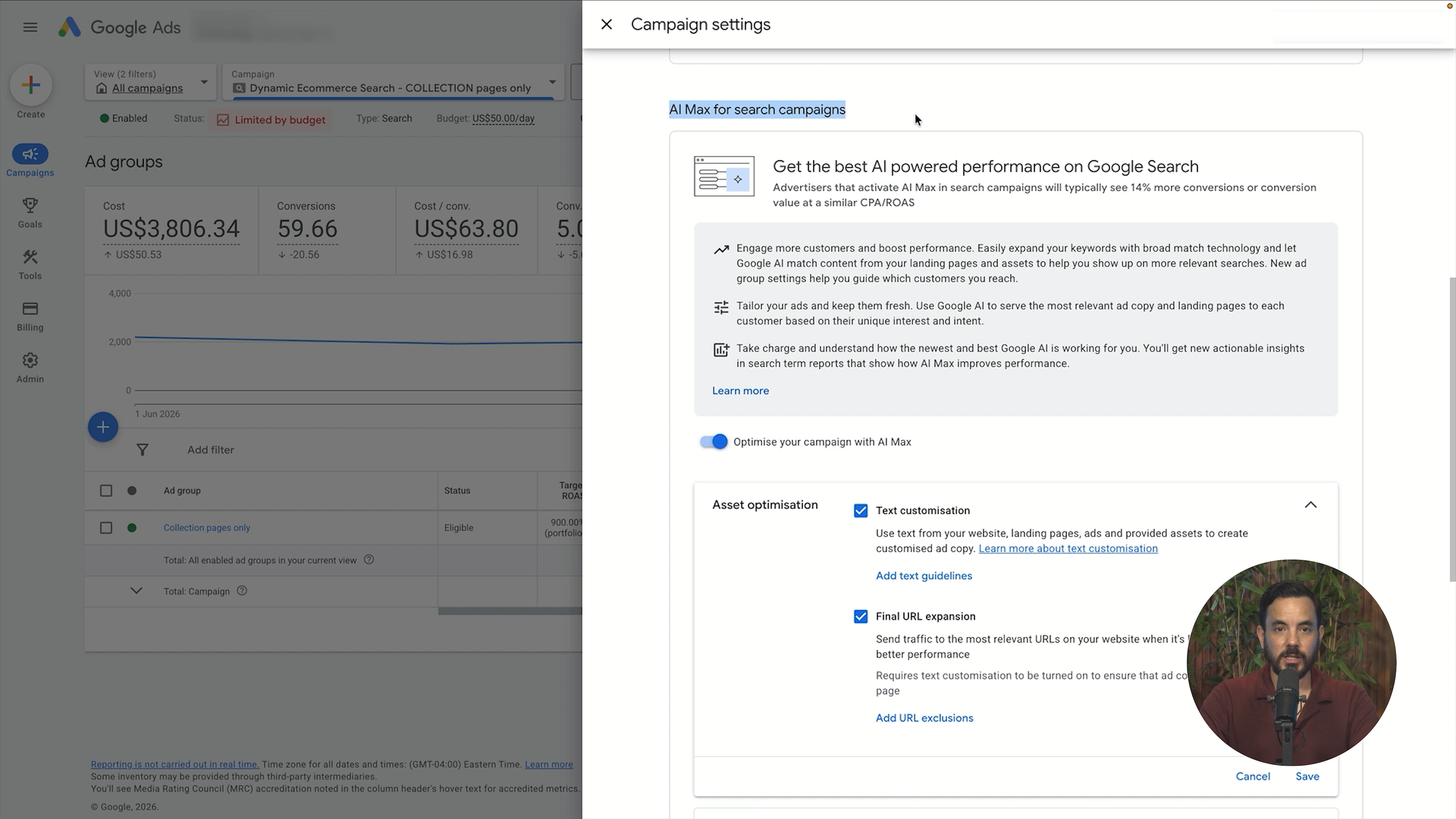
Task: Open the View All campaigns dropdown
Action: click(150, 82)
